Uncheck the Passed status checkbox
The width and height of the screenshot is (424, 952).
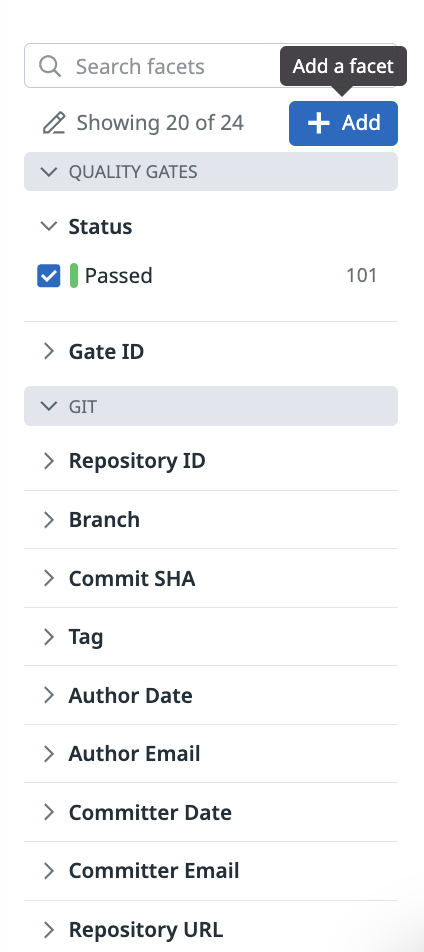tap(49, 276)
